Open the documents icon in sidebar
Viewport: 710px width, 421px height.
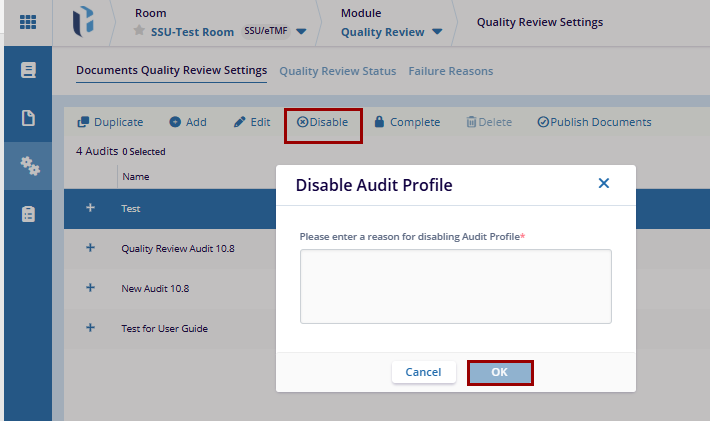click(28, 118)
